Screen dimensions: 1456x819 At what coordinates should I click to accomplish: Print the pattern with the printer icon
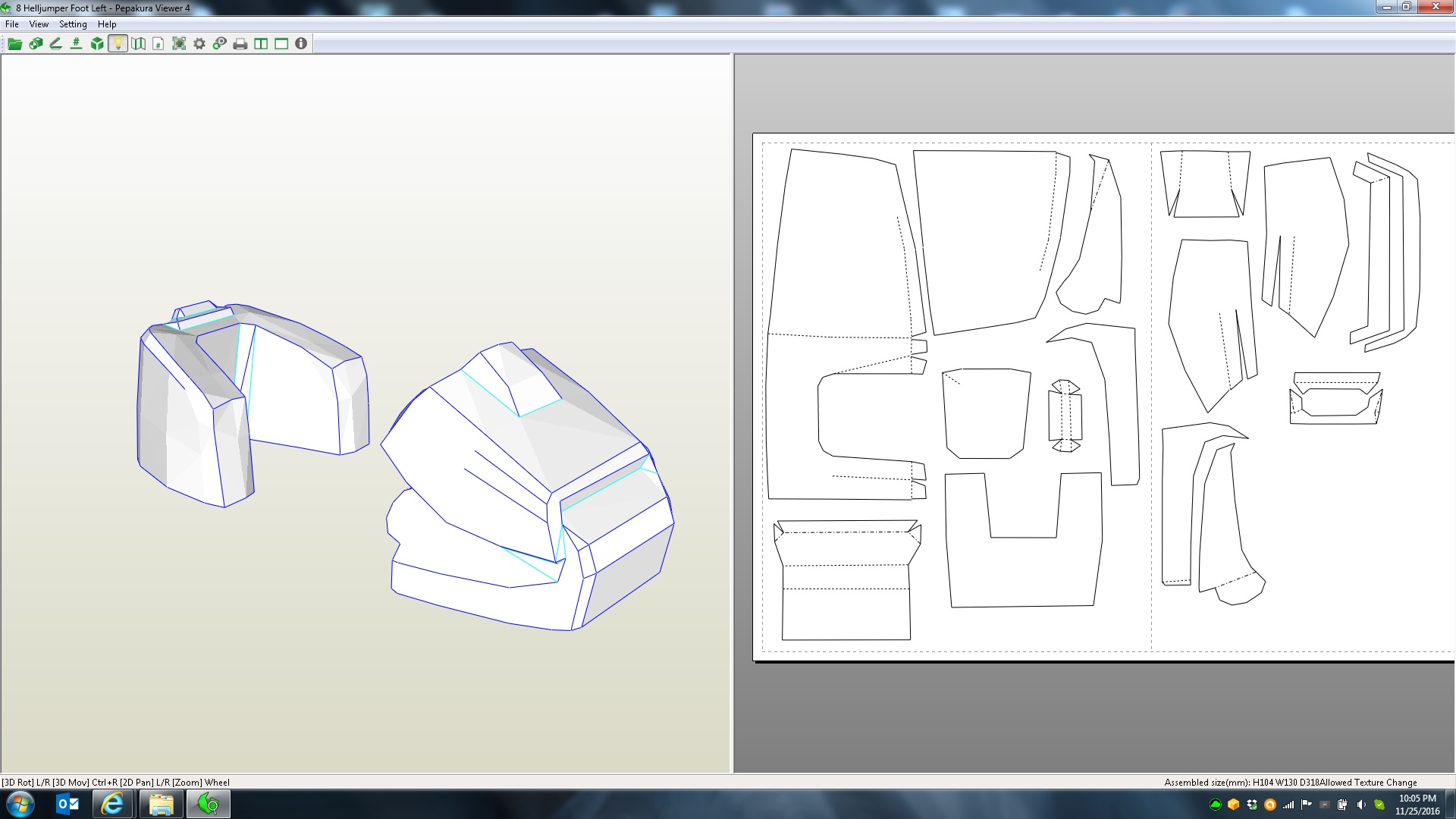click(x=240, y=44)
